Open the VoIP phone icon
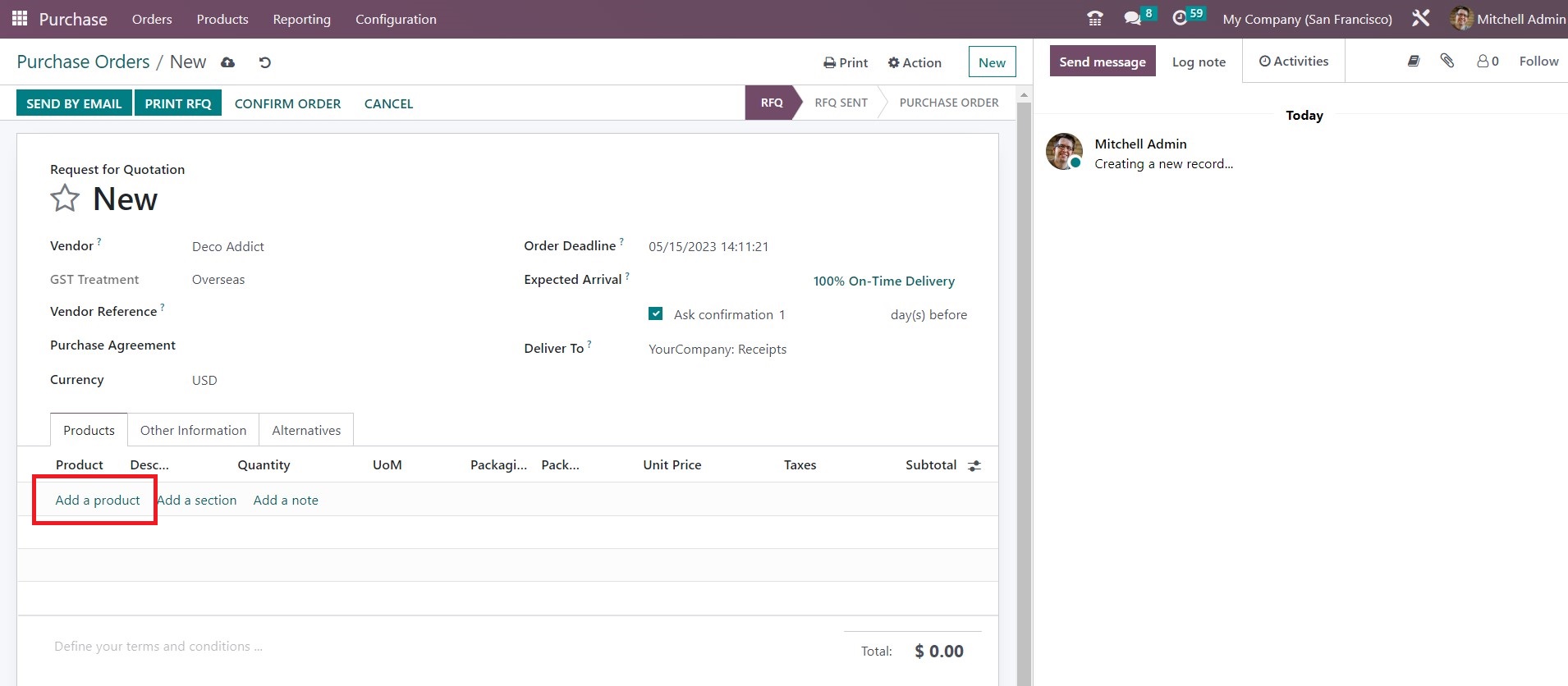This screenshot has width=1568, height=686. (1094, 18)
